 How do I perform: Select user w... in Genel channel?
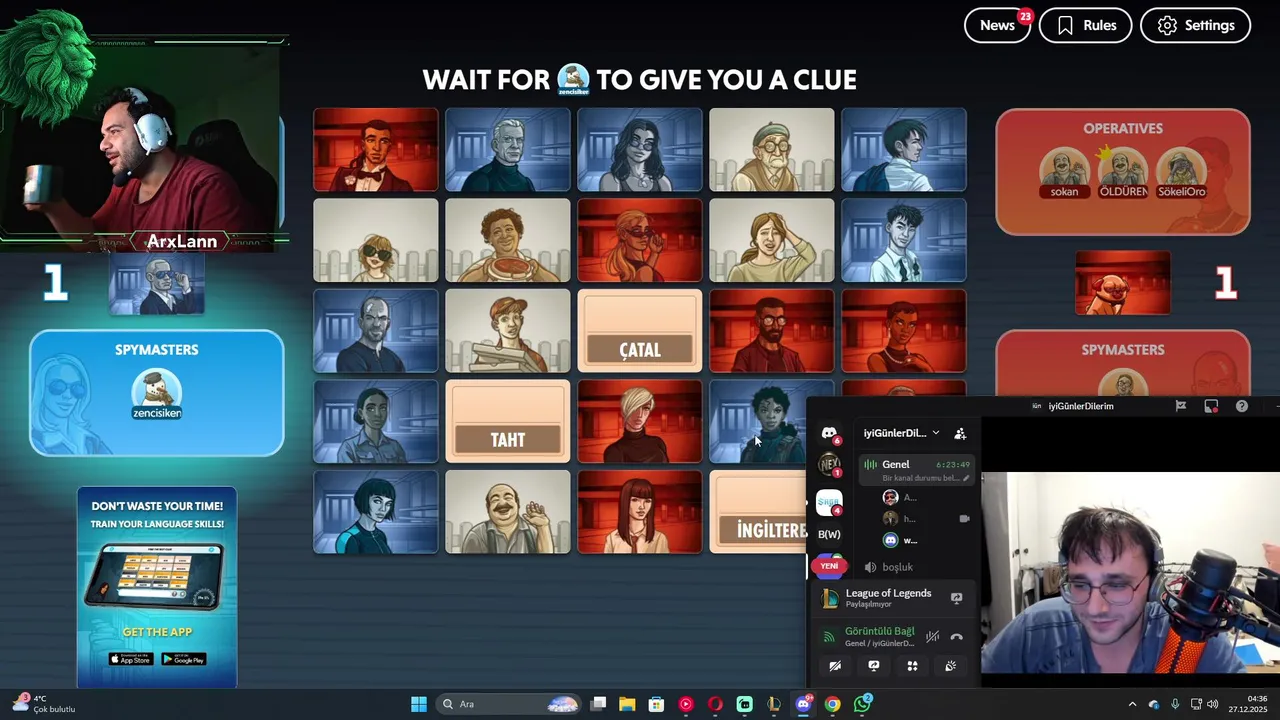900,540
